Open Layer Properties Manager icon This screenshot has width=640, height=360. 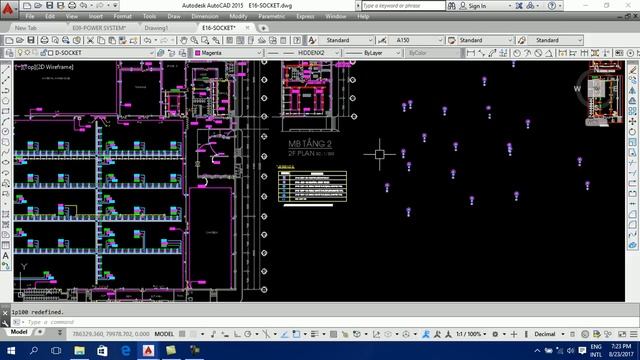tap(9, 53)
